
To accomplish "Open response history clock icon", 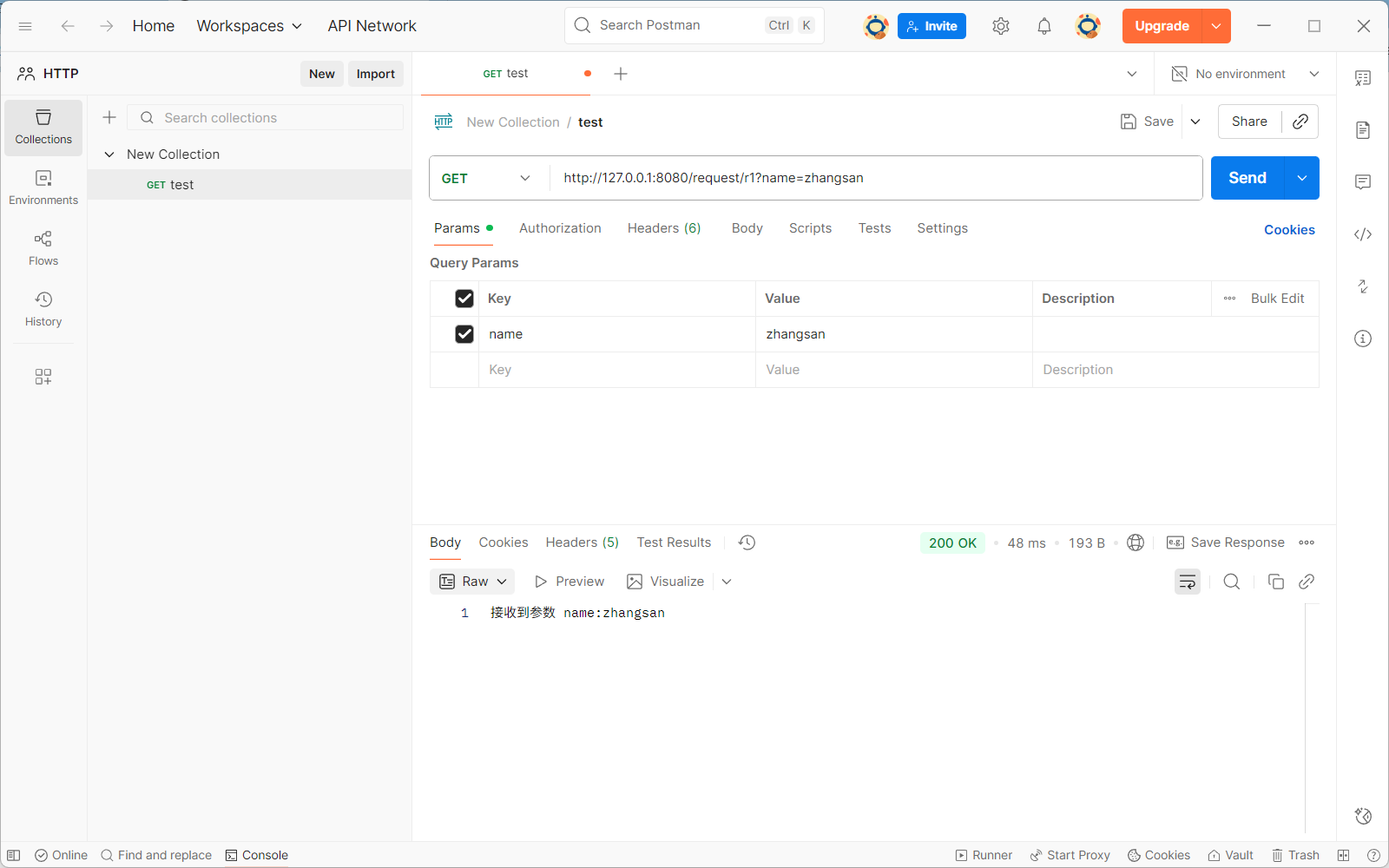I will (747, 542).
